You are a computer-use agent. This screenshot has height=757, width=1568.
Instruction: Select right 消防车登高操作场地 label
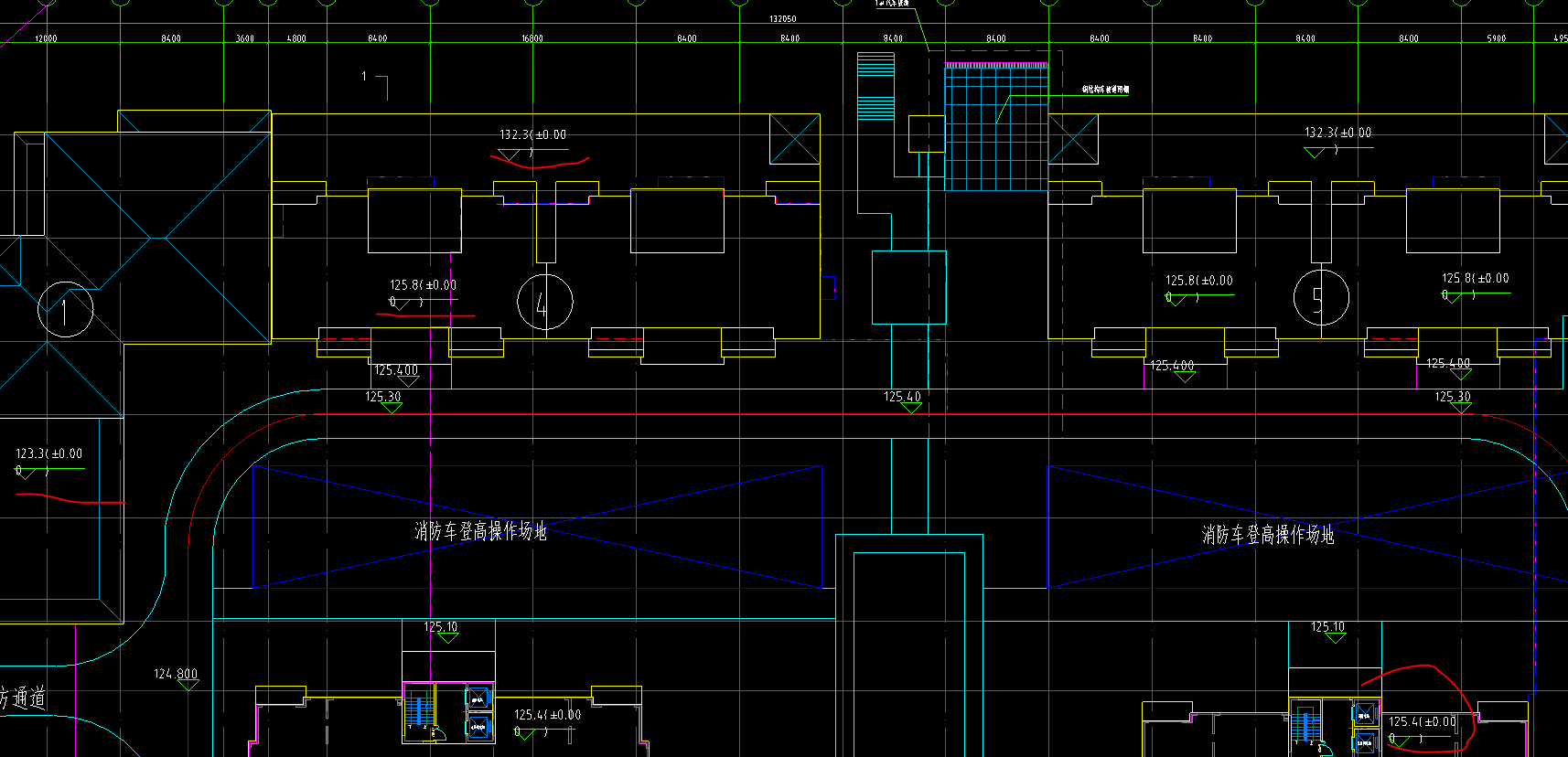[1268, 535]
